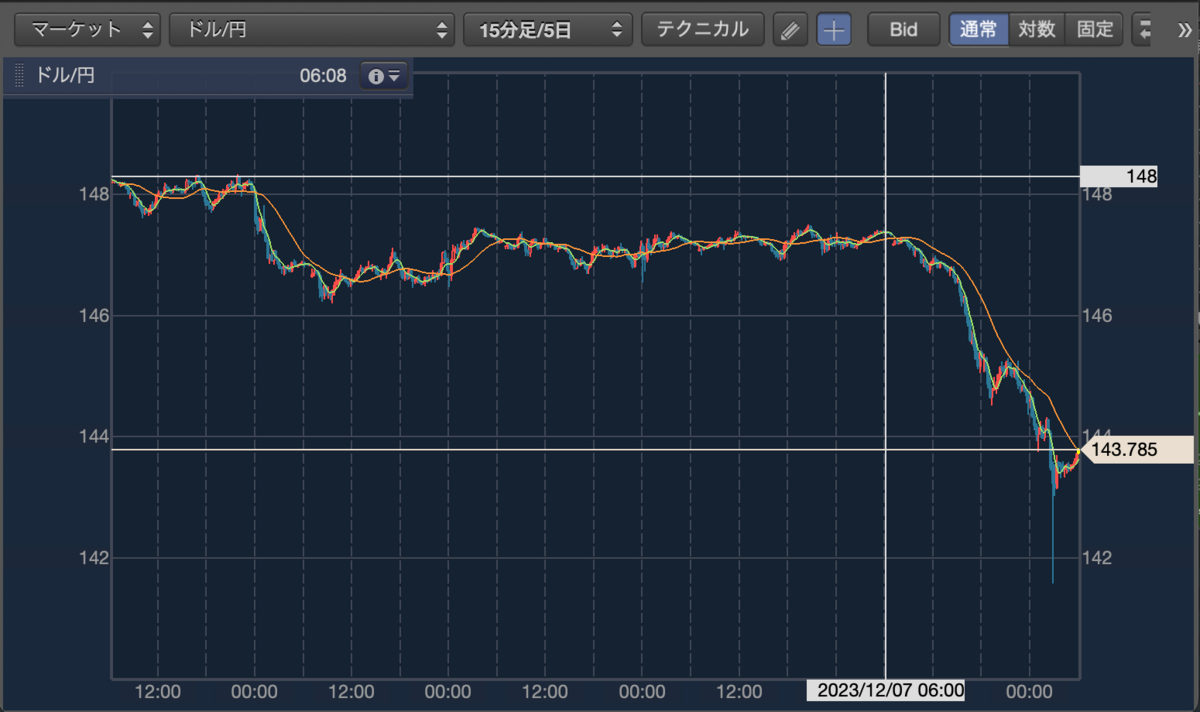Click the 142 value on right axis

click(x=1098, y=557)
